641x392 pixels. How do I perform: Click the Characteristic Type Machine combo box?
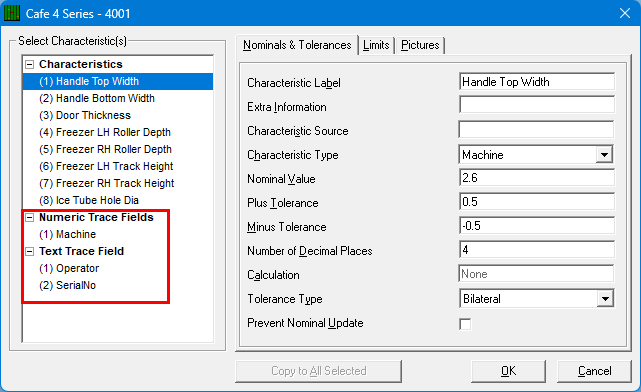point(536,155)
